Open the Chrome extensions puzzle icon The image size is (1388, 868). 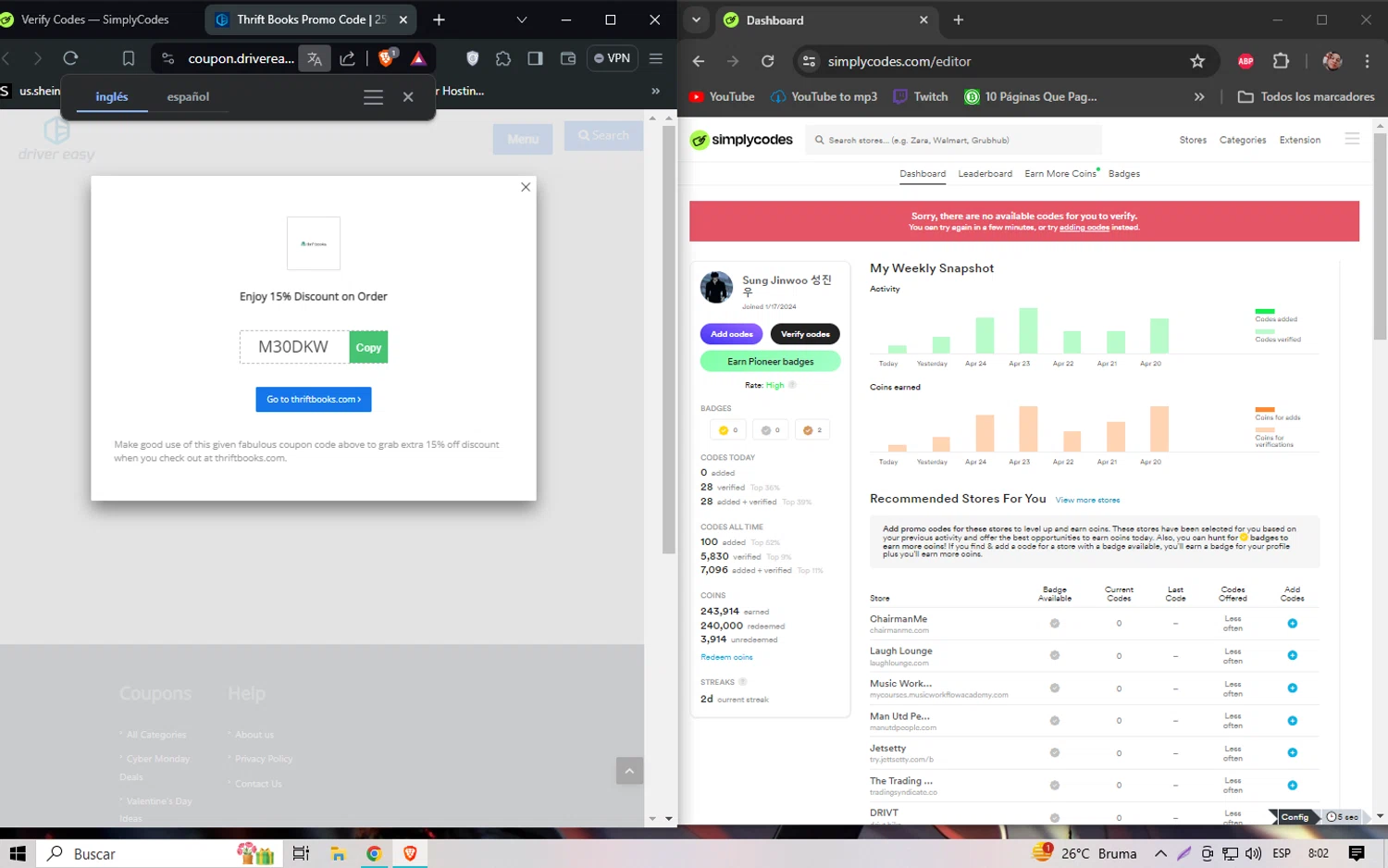[1281, 61]
